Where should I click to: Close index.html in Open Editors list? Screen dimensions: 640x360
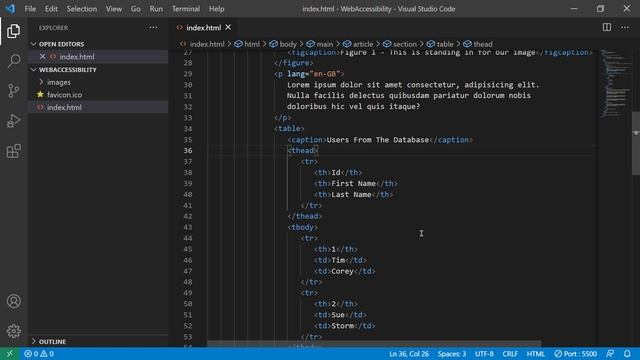[x=42, y=56]
